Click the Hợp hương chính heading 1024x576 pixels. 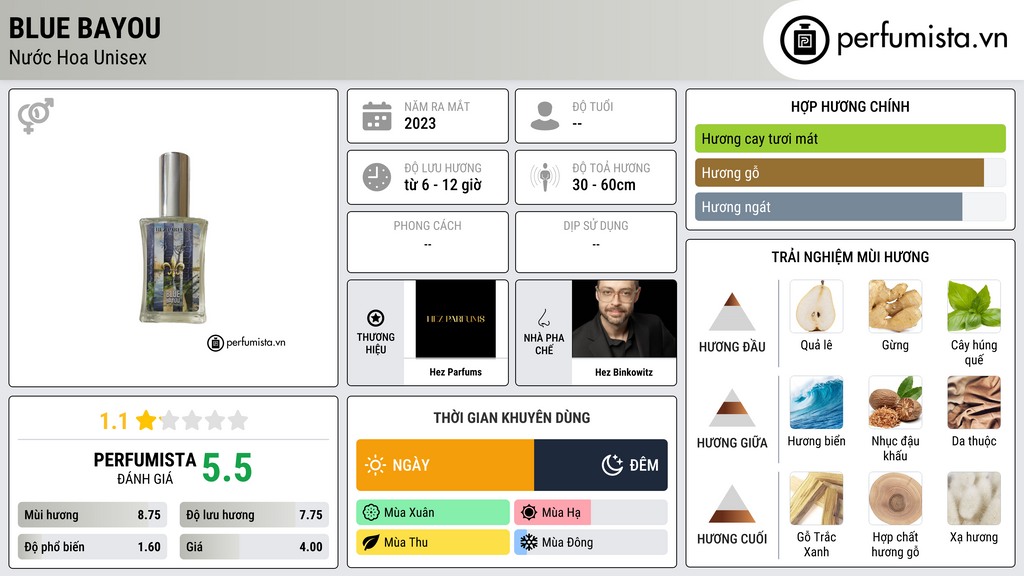[x=850, y=106]
